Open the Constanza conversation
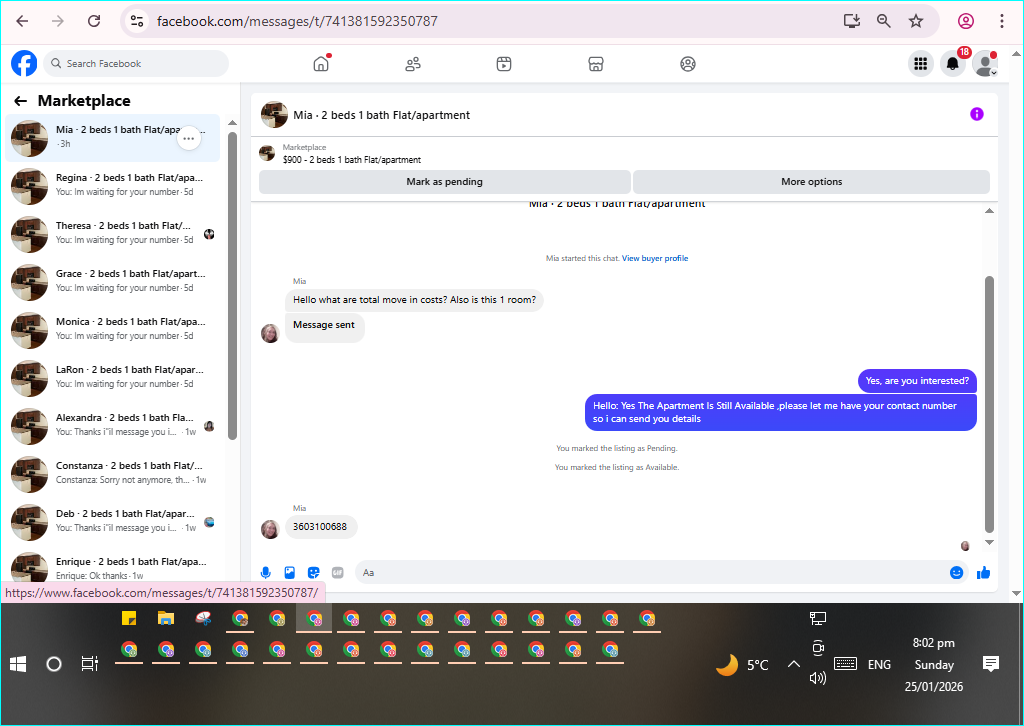 pyautogui.click(x=112, y=474)
